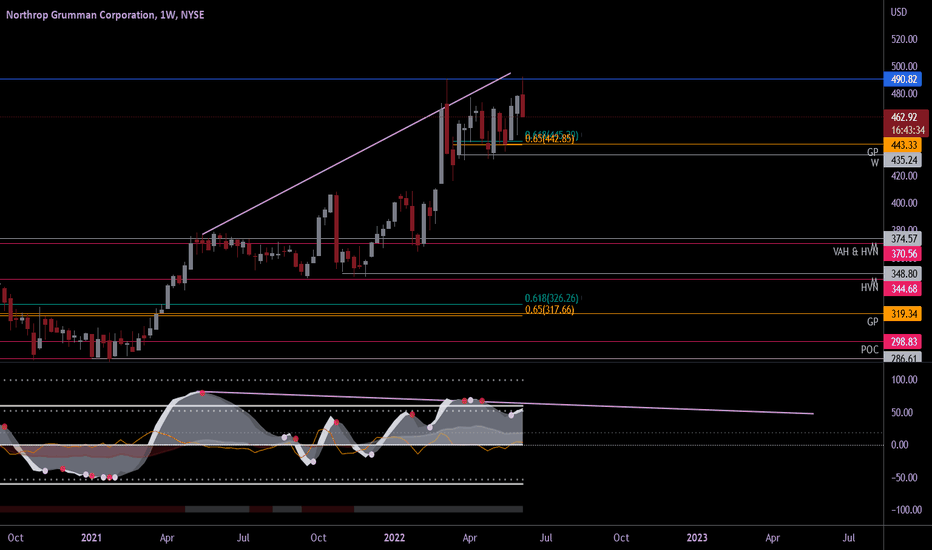The image size is (932, 550).
Task: Select the grey 435.24 price tag
Action: pos(903,160)
